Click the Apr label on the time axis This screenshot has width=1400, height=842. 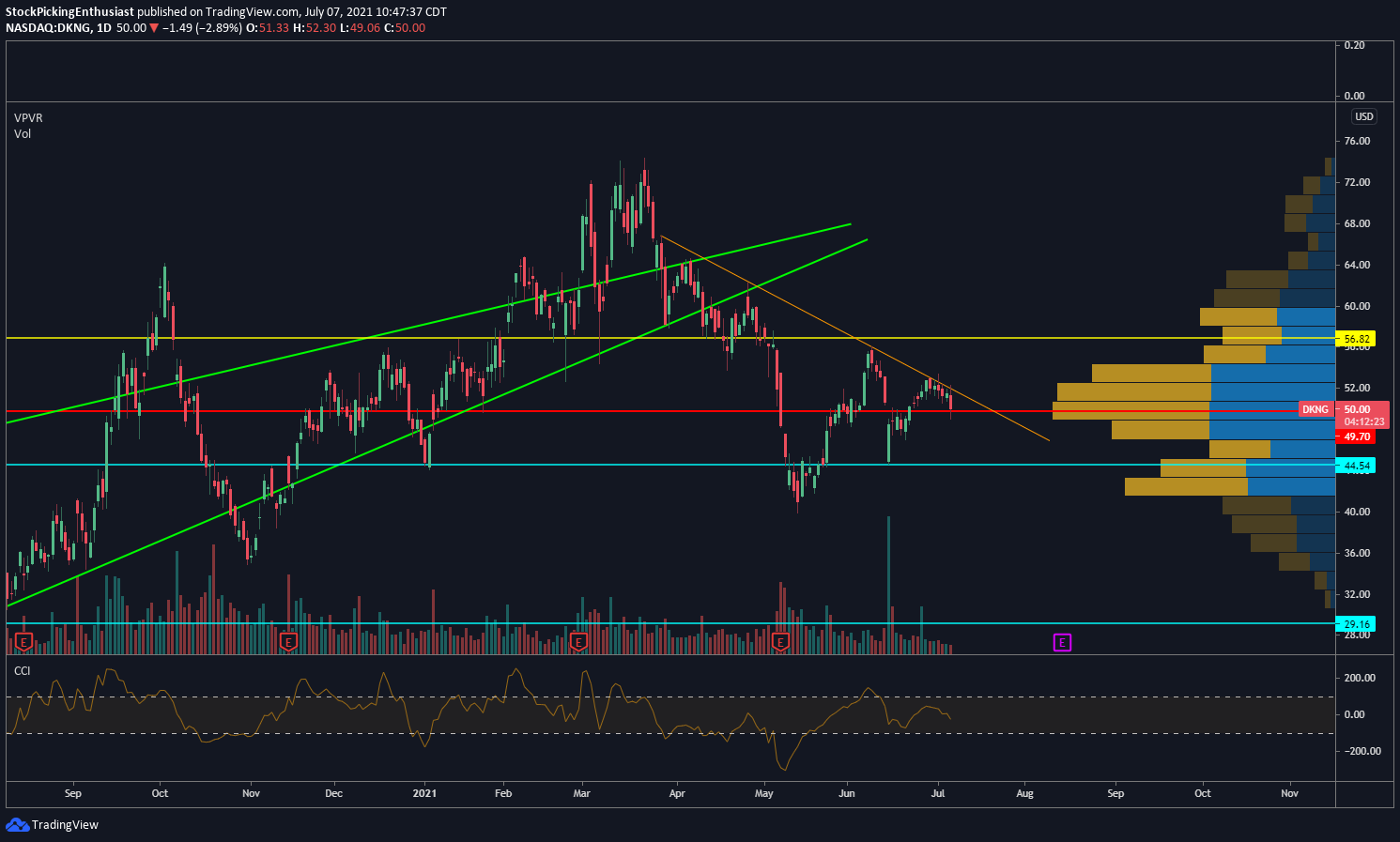click(x=677, y=793)
